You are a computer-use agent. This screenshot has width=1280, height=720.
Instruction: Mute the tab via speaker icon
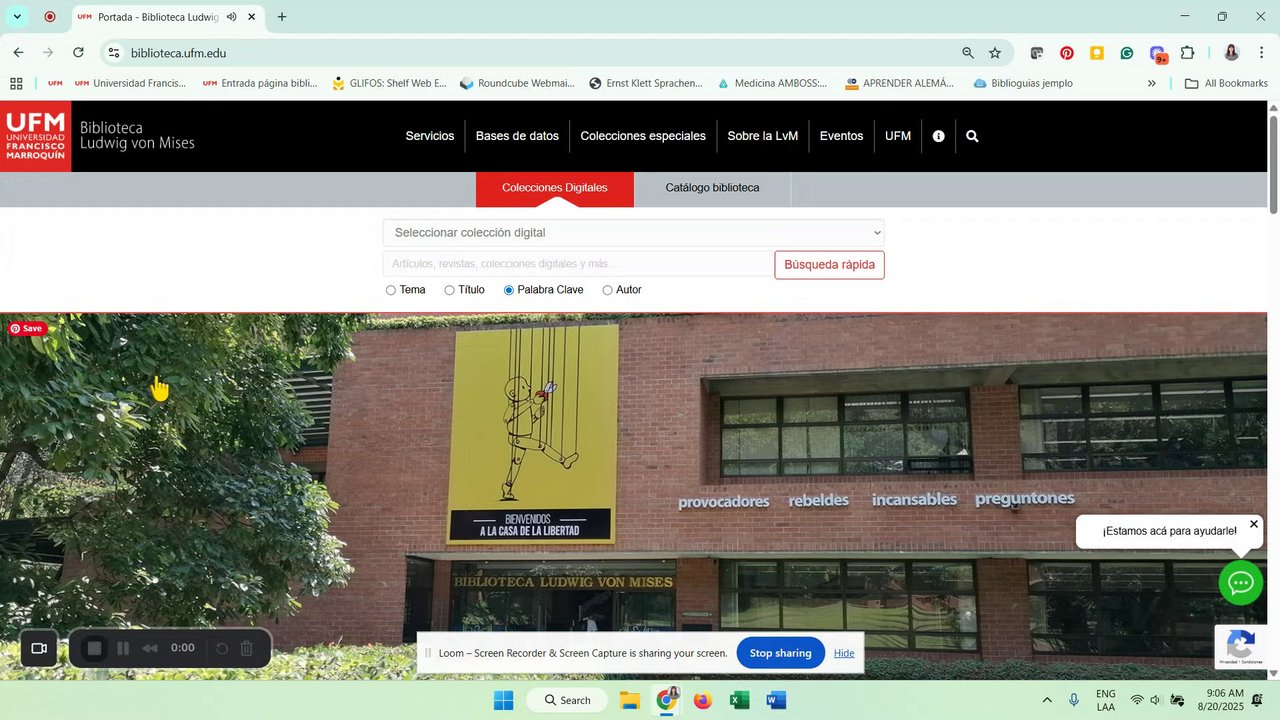click(232, 17)
